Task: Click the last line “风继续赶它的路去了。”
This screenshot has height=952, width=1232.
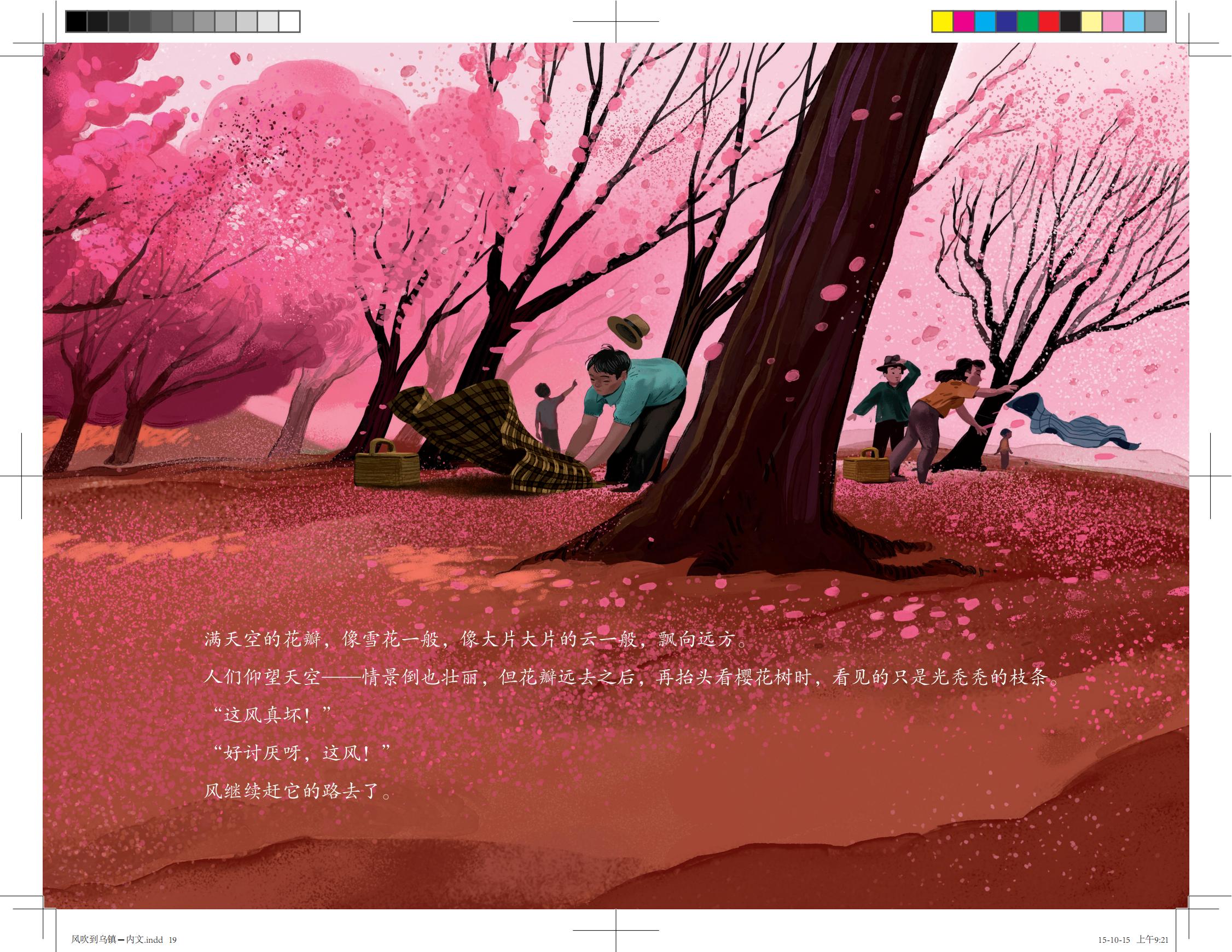Action: 297,792
